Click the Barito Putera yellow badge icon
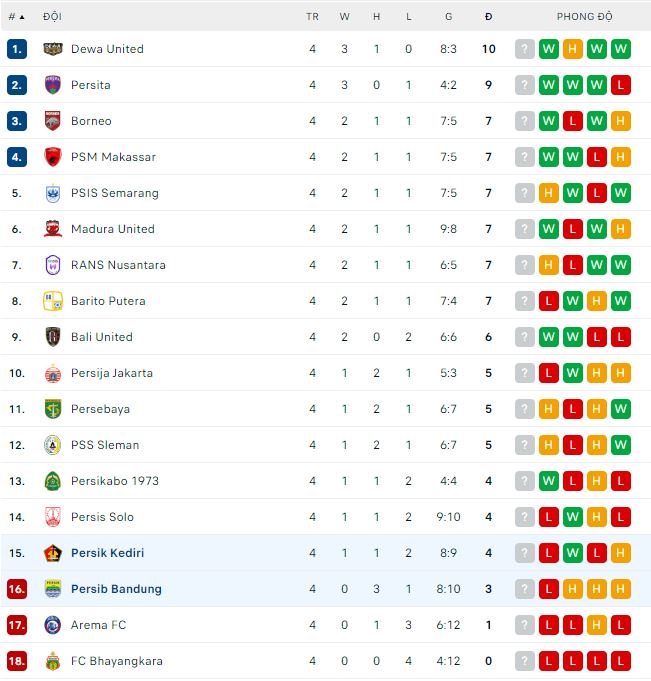 point(53,301)
